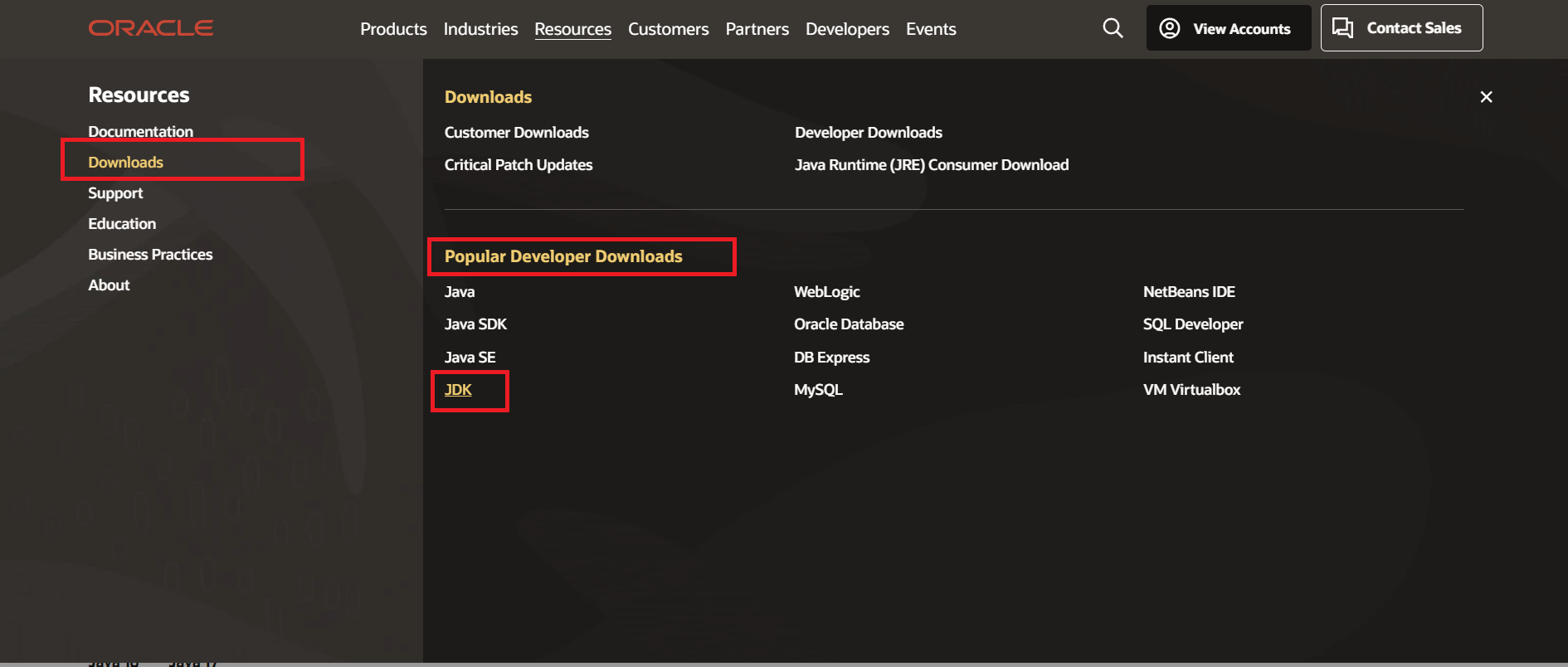
Task: Open Customer Downloads link
Action: [x=516, y=132]
